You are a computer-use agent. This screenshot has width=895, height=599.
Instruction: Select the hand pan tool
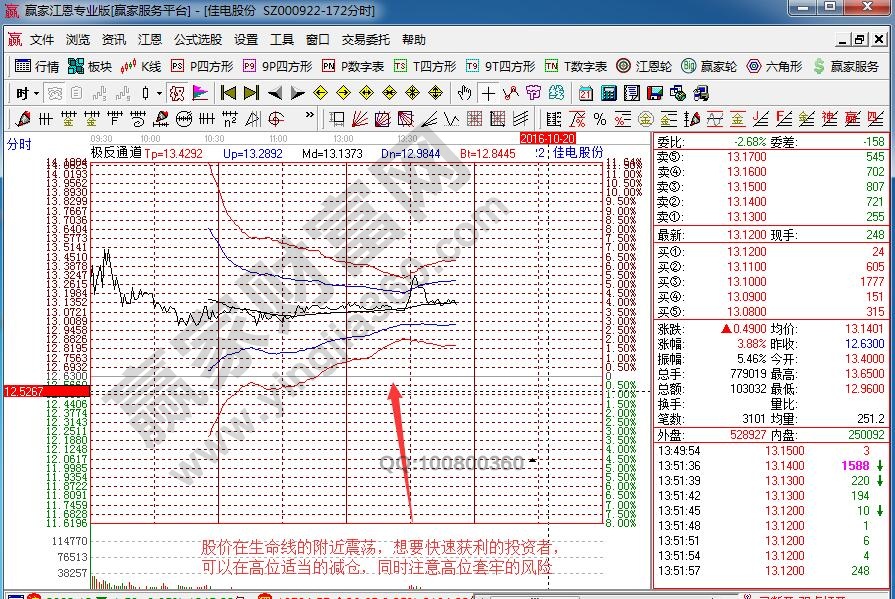point(464,93)
